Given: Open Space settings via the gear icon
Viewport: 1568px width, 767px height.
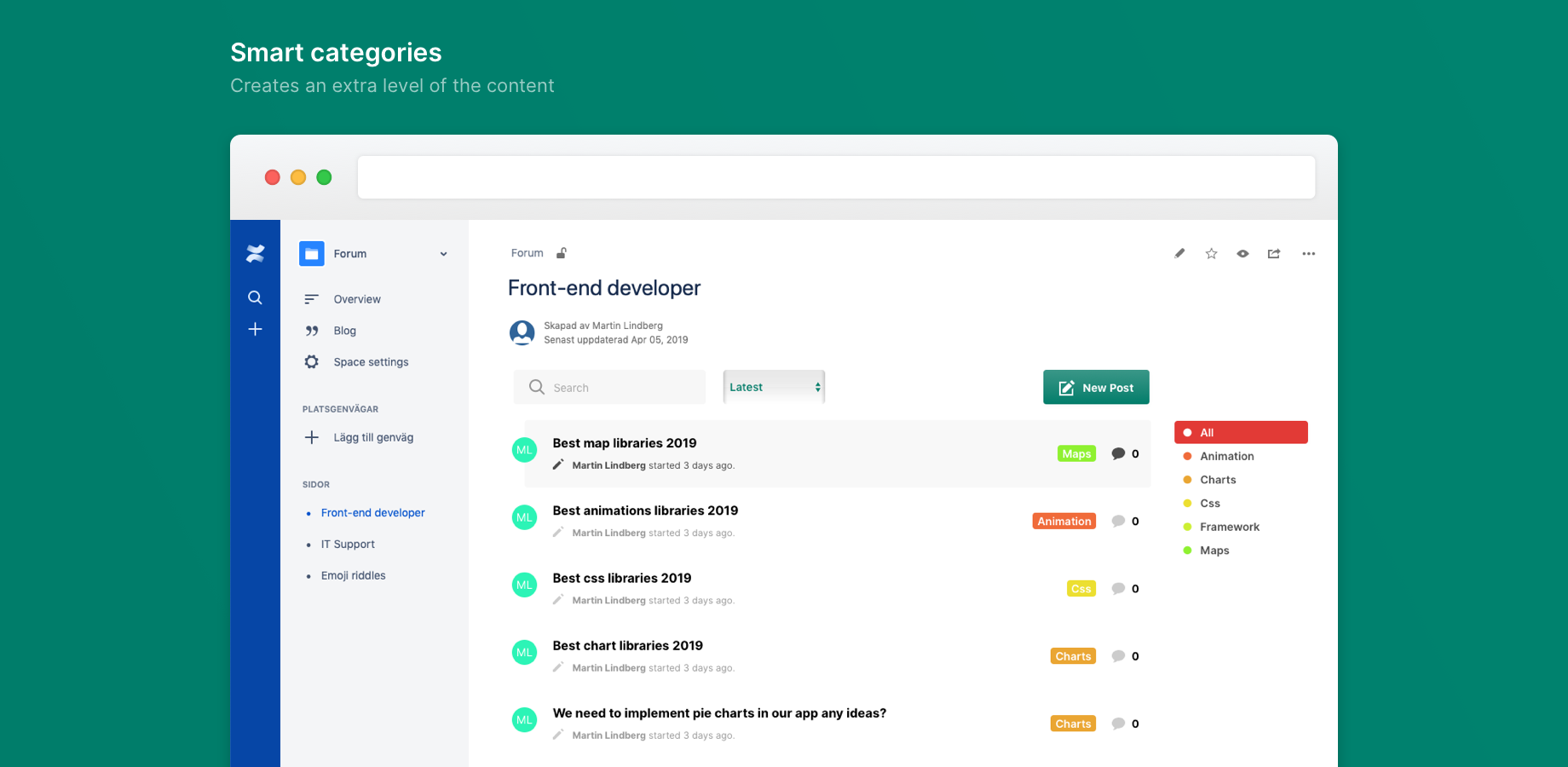Looking at the screenshot, I should (x=312, y=361).
